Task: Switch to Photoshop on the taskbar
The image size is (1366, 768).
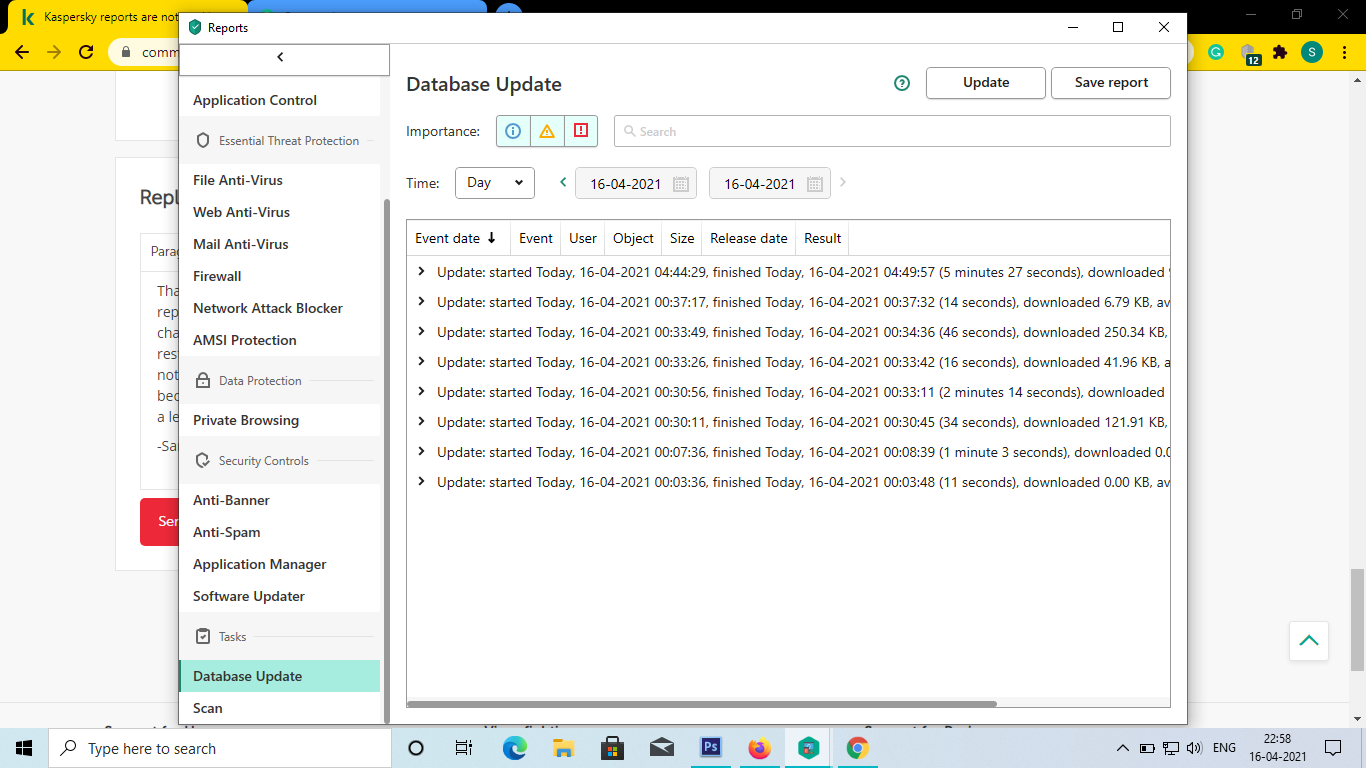Action: click(711, 748)
